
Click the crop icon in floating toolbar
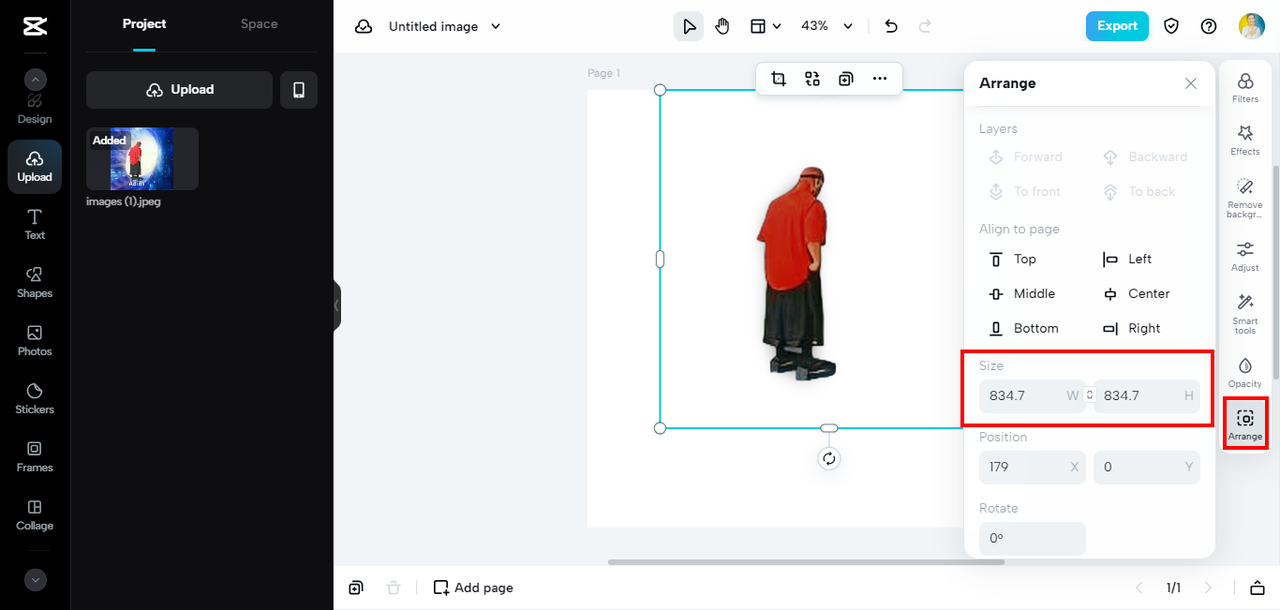(778, 79)
